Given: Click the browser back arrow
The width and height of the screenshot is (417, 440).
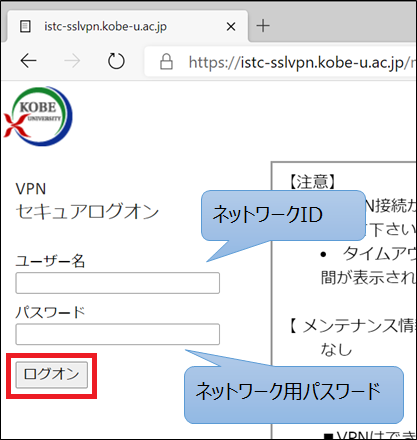Looking at the screenshot, I should click(x=28, y=61).
